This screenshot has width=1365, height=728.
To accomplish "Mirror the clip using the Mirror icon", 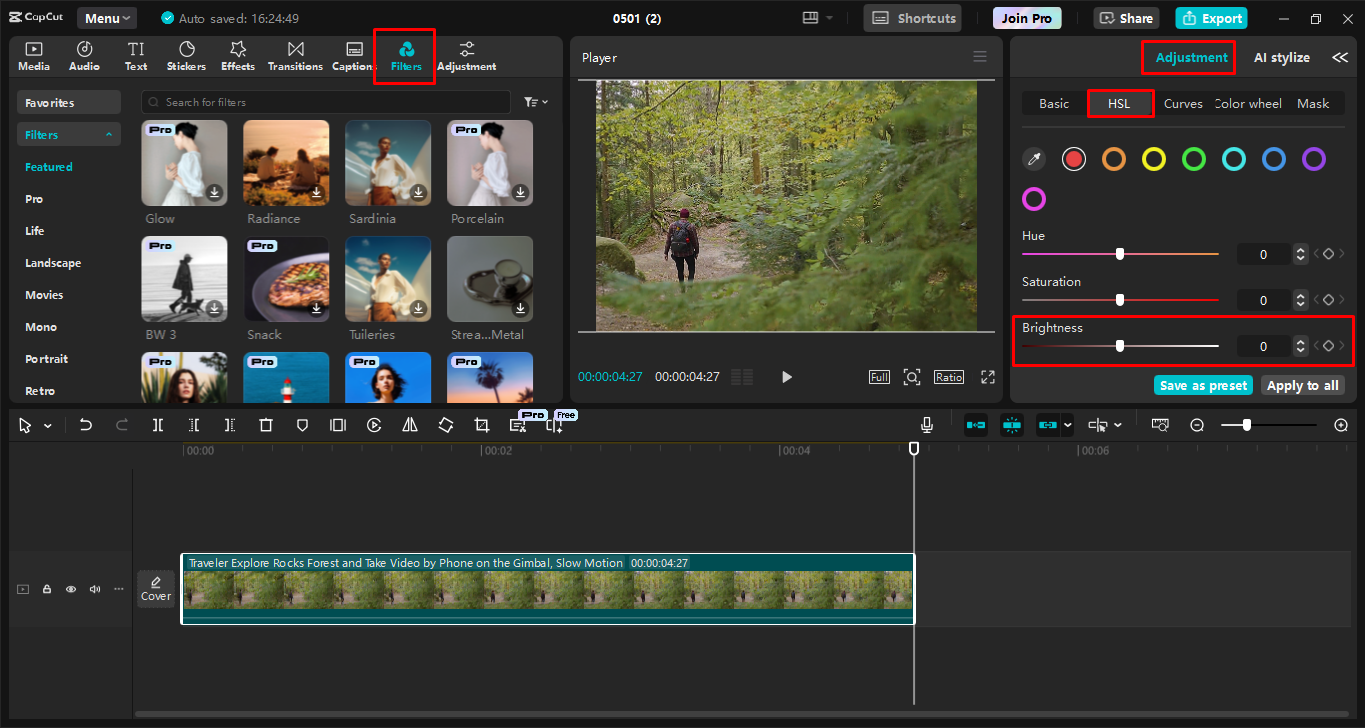I will [x=409, y=424].
